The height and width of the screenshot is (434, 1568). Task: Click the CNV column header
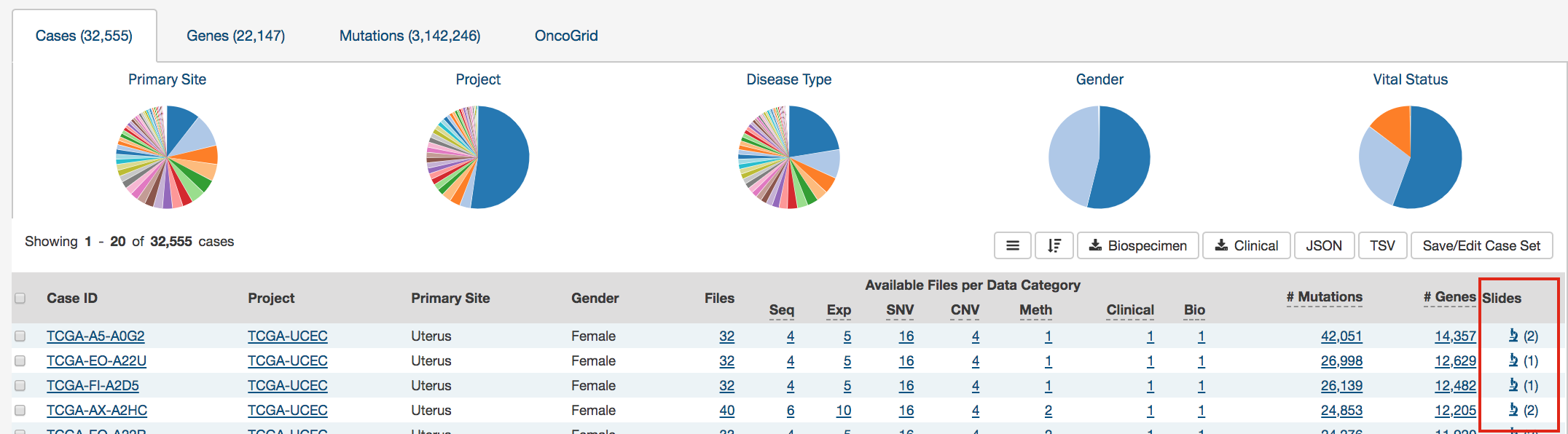coord(965,310)
